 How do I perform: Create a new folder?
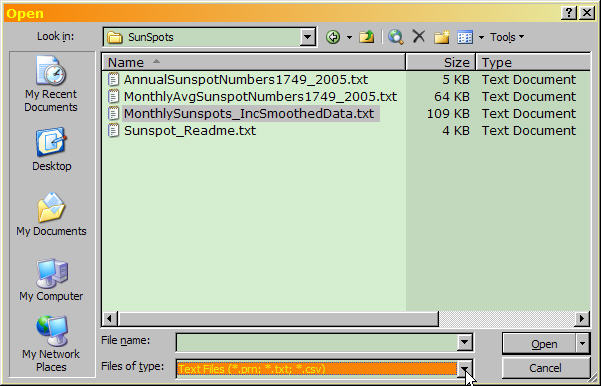(x=442, y=37)
